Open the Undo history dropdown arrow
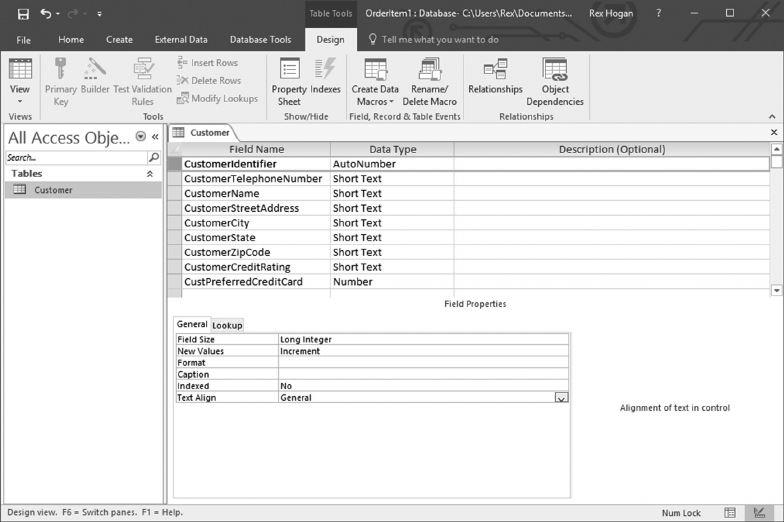The width and height of the screenshot is (784, 522). coord(58,14)
